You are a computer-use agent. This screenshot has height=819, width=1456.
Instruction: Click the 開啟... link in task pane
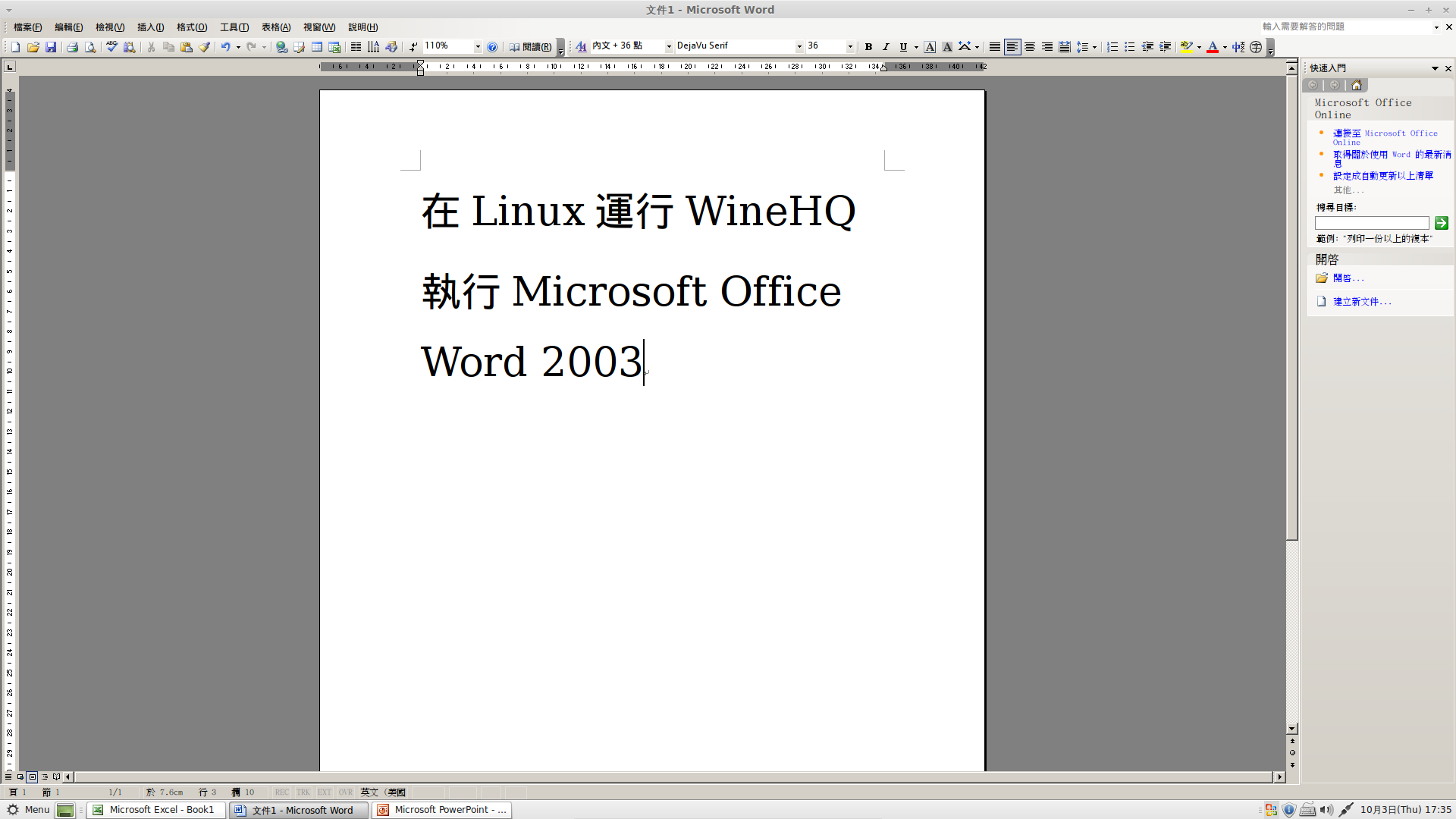tap(1348, 278)
